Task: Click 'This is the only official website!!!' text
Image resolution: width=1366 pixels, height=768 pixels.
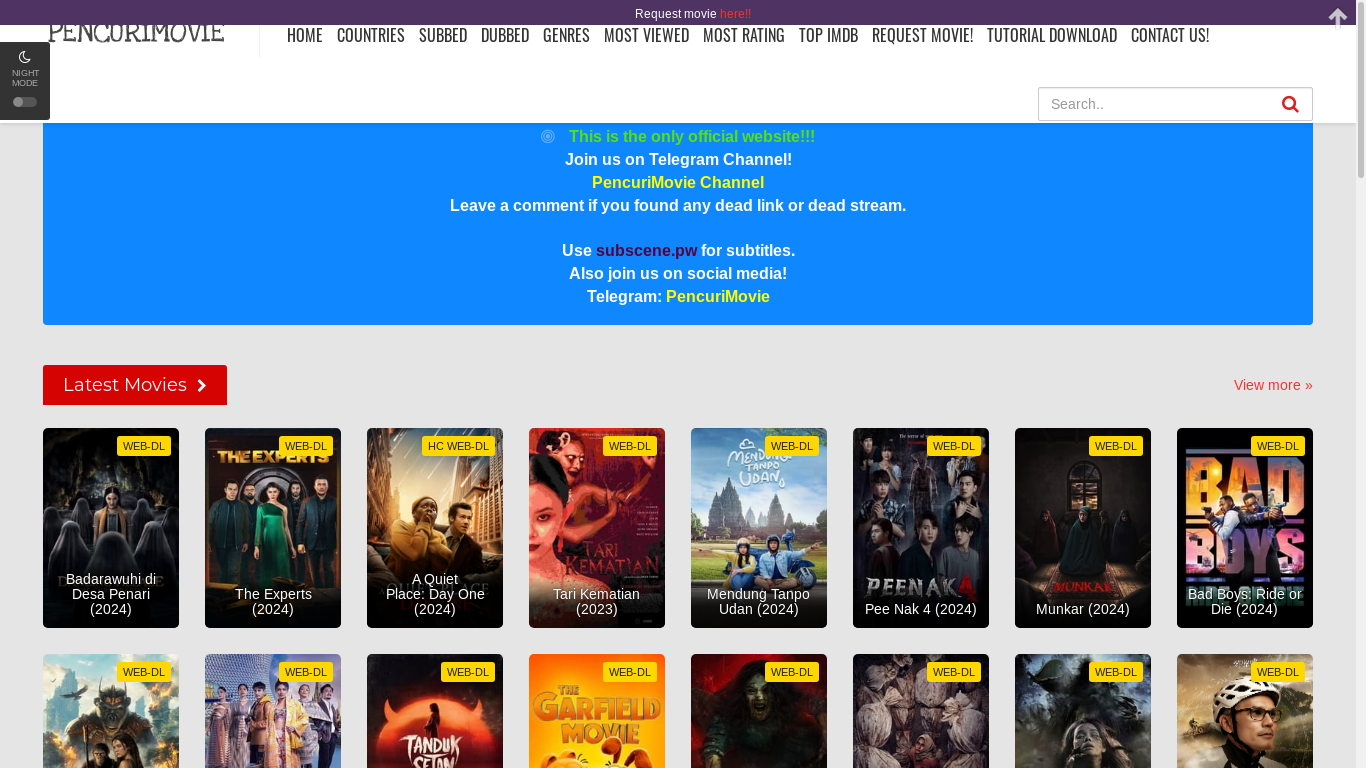Action: [x=692, y=136]
